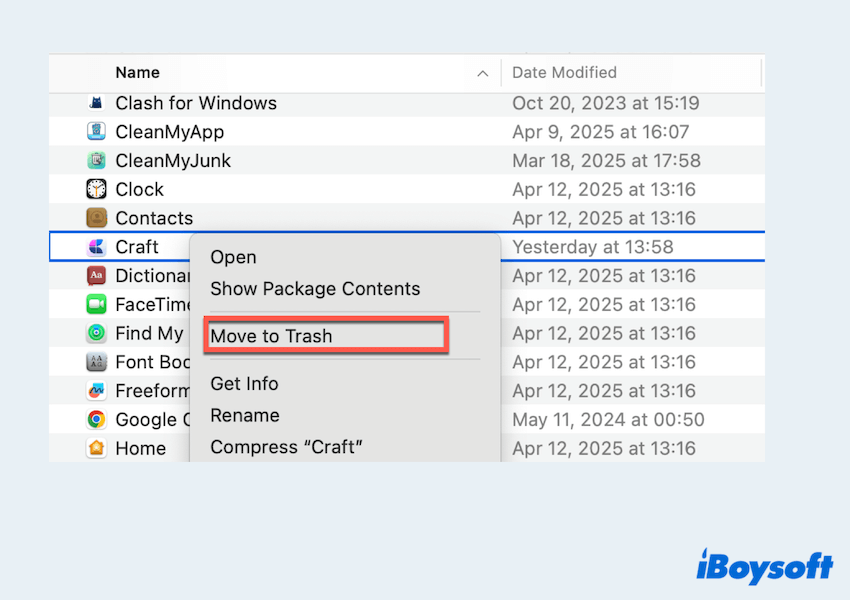Click the Dictionary app icon
The image size is (850, 600).
[96, 276]
